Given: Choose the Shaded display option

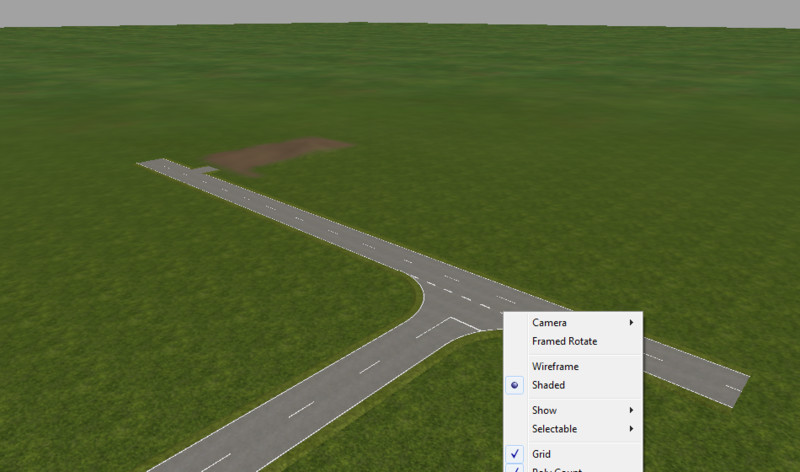Looking at the screenshot, I should (548, 385).
